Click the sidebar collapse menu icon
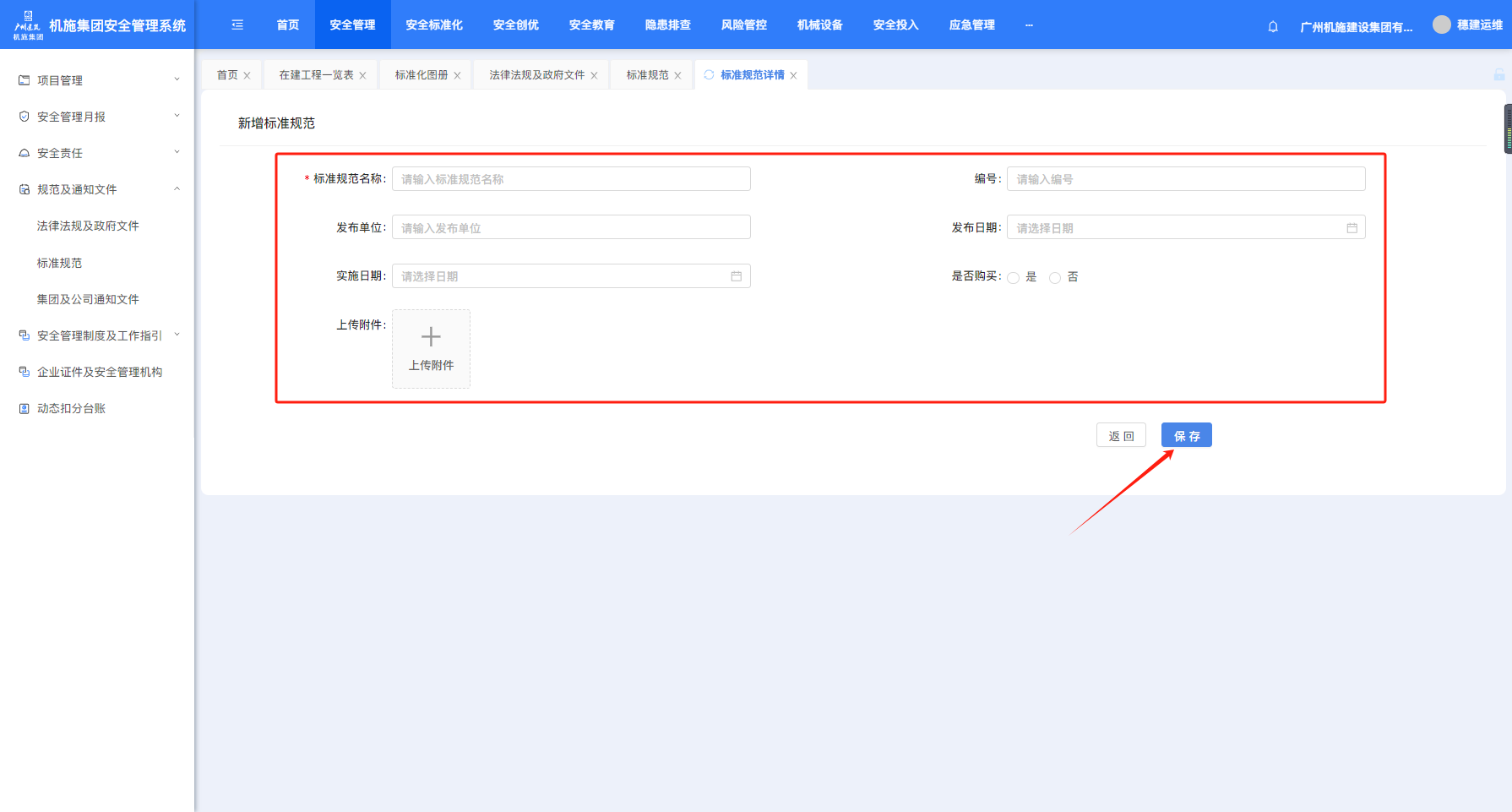This screenshot has width=1512, height=812. (237, 25)
